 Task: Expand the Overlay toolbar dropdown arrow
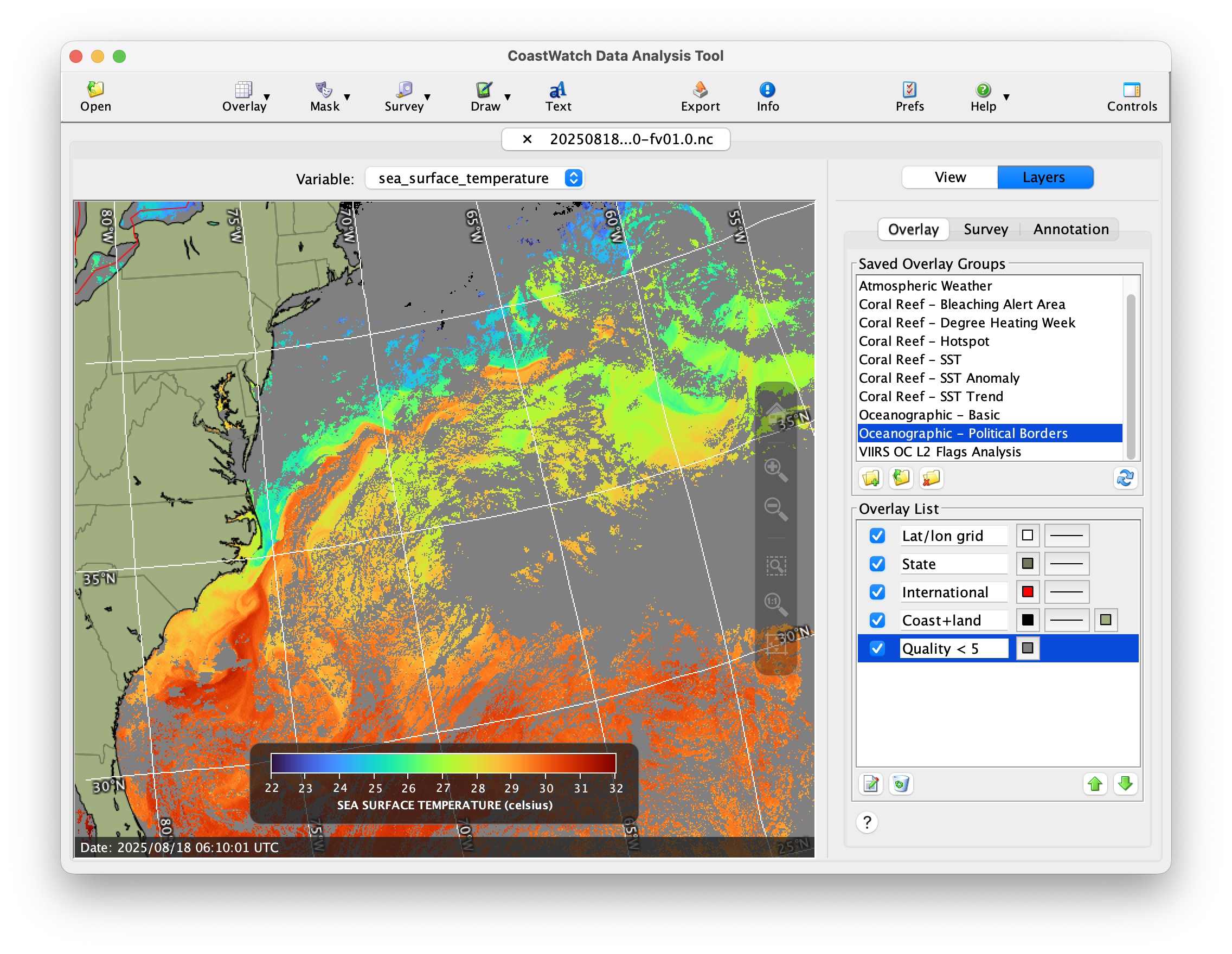click(x=267, y=97)
